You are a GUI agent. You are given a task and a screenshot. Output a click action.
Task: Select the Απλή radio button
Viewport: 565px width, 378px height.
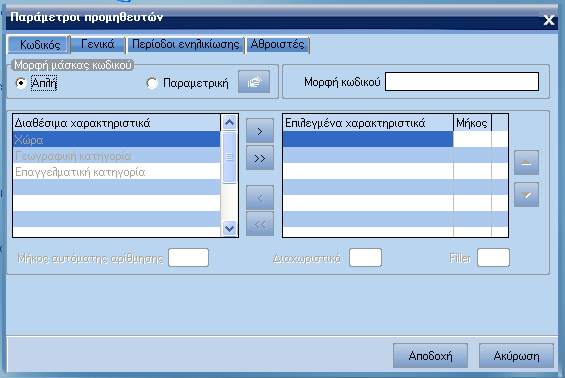(21, 83)
